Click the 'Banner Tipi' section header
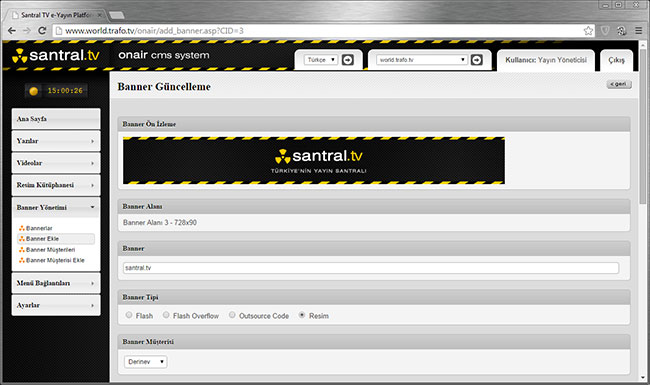Viewport: 650px width, 385px height. click(374, 297)
